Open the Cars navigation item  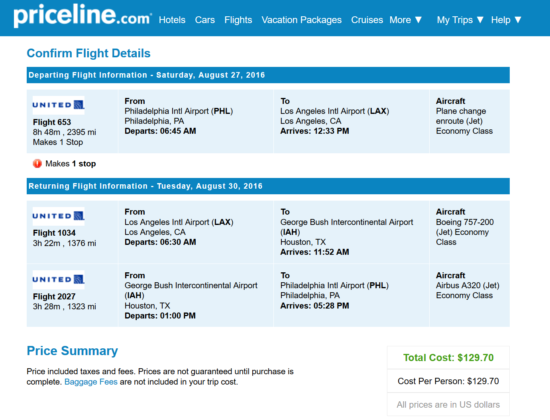click(x=205, y=20)
